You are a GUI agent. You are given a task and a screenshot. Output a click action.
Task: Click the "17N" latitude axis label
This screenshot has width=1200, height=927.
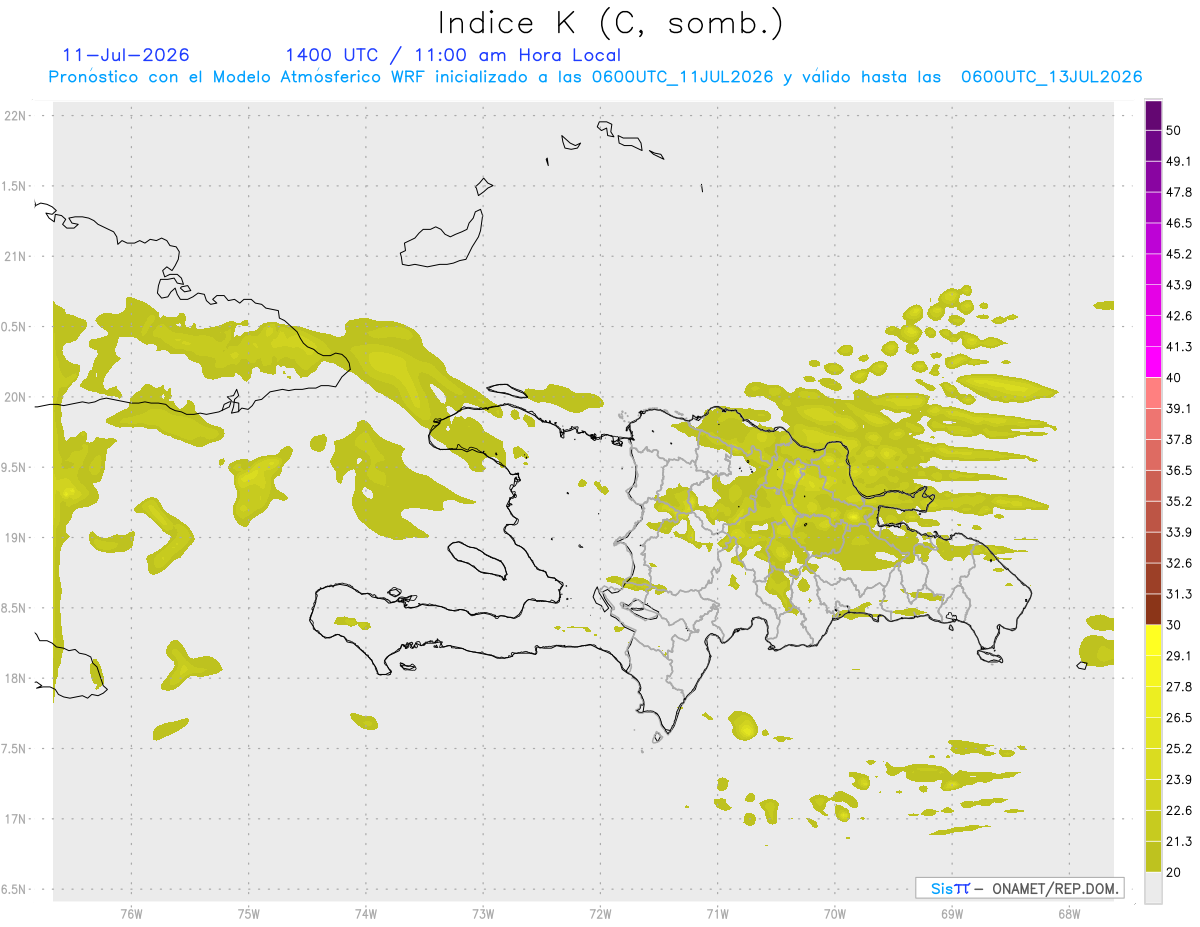pyautogui.click(x=16, y=819)
